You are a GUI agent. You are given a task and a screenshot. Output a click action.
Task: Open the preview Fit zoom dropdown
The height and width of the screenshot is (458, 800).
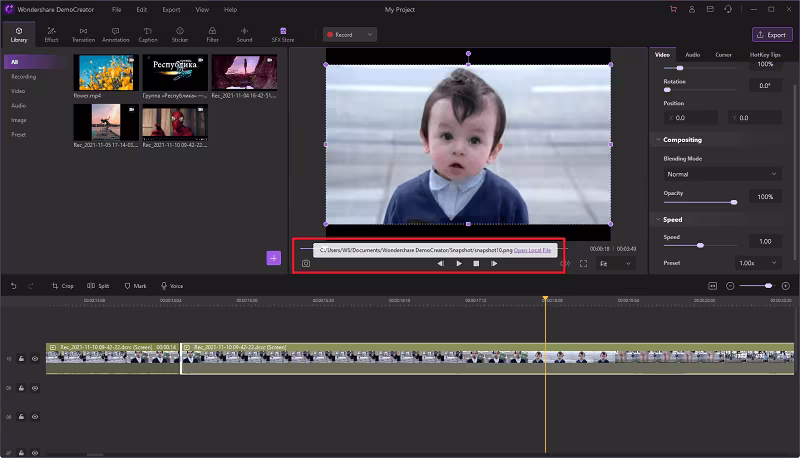[615, 264]
